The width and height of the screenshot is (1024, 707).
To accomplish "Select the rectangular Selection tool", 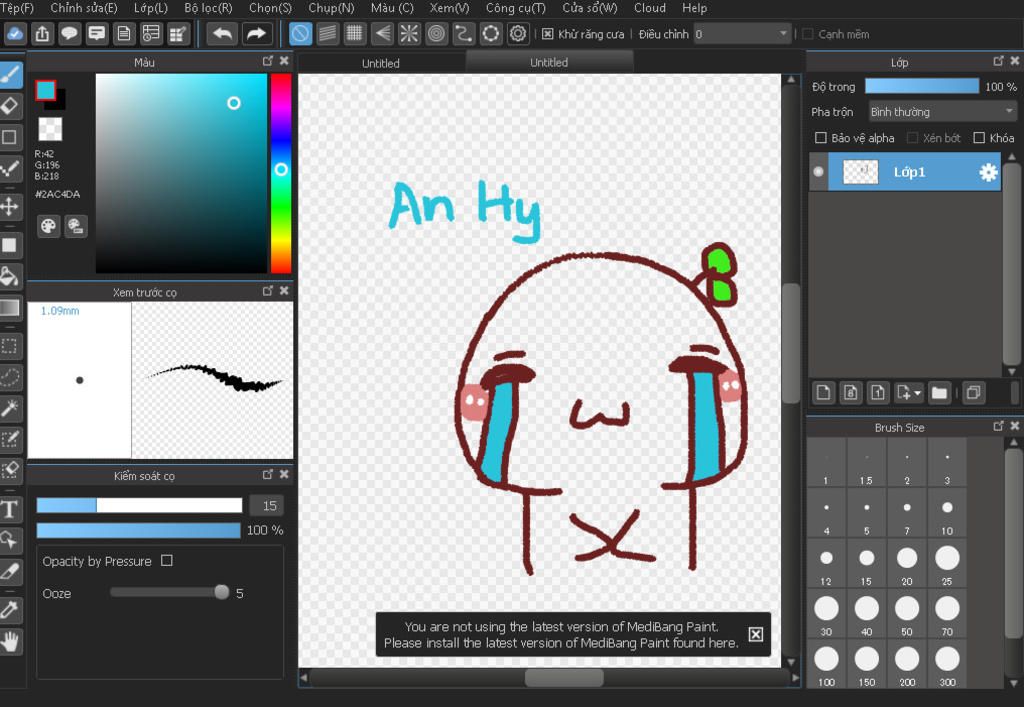I will point(10,345).
